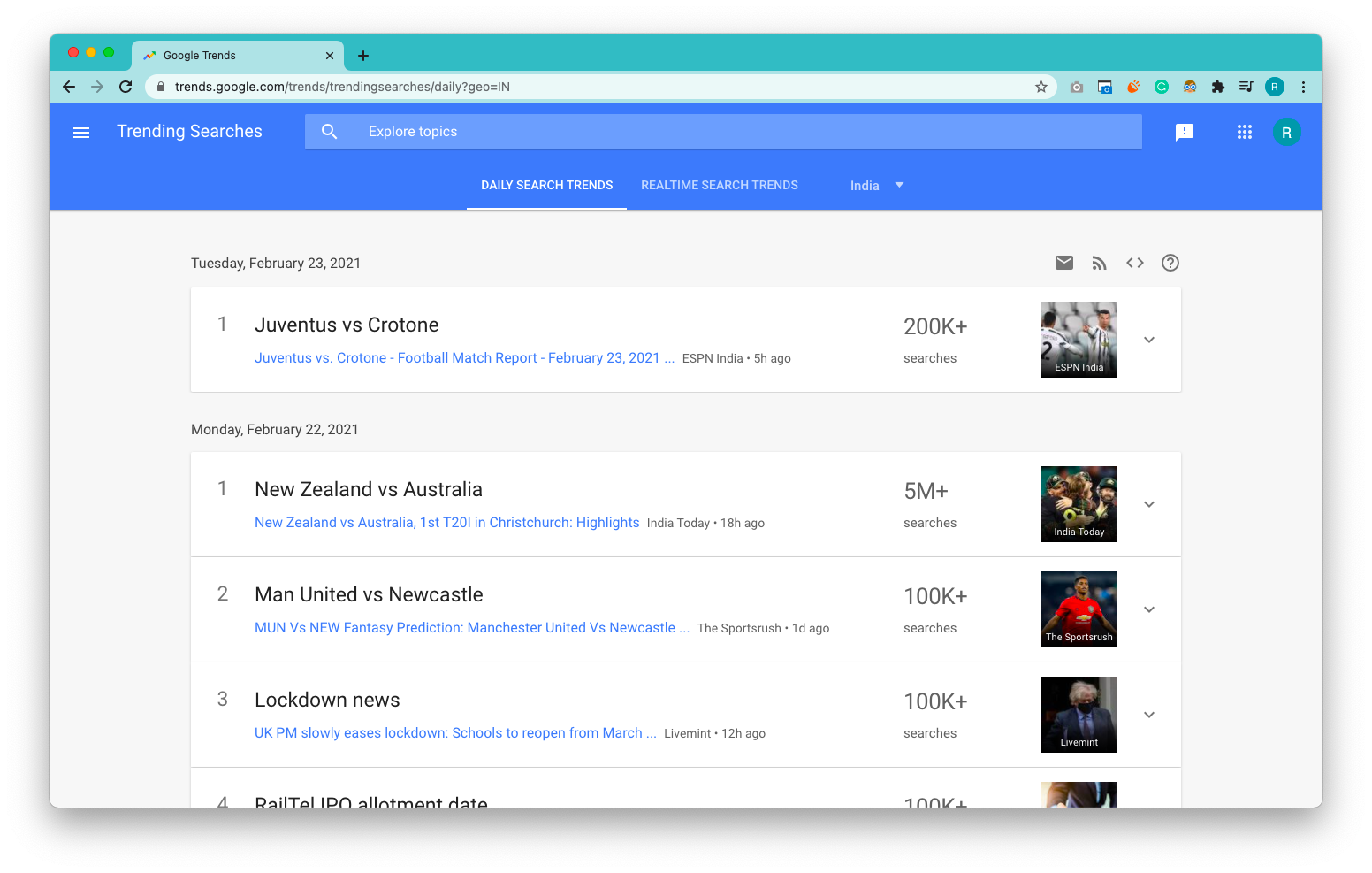The height and width of the screenshot is (873, 1372).
Task: Bookmark this page with the star
Action: 1041,87
